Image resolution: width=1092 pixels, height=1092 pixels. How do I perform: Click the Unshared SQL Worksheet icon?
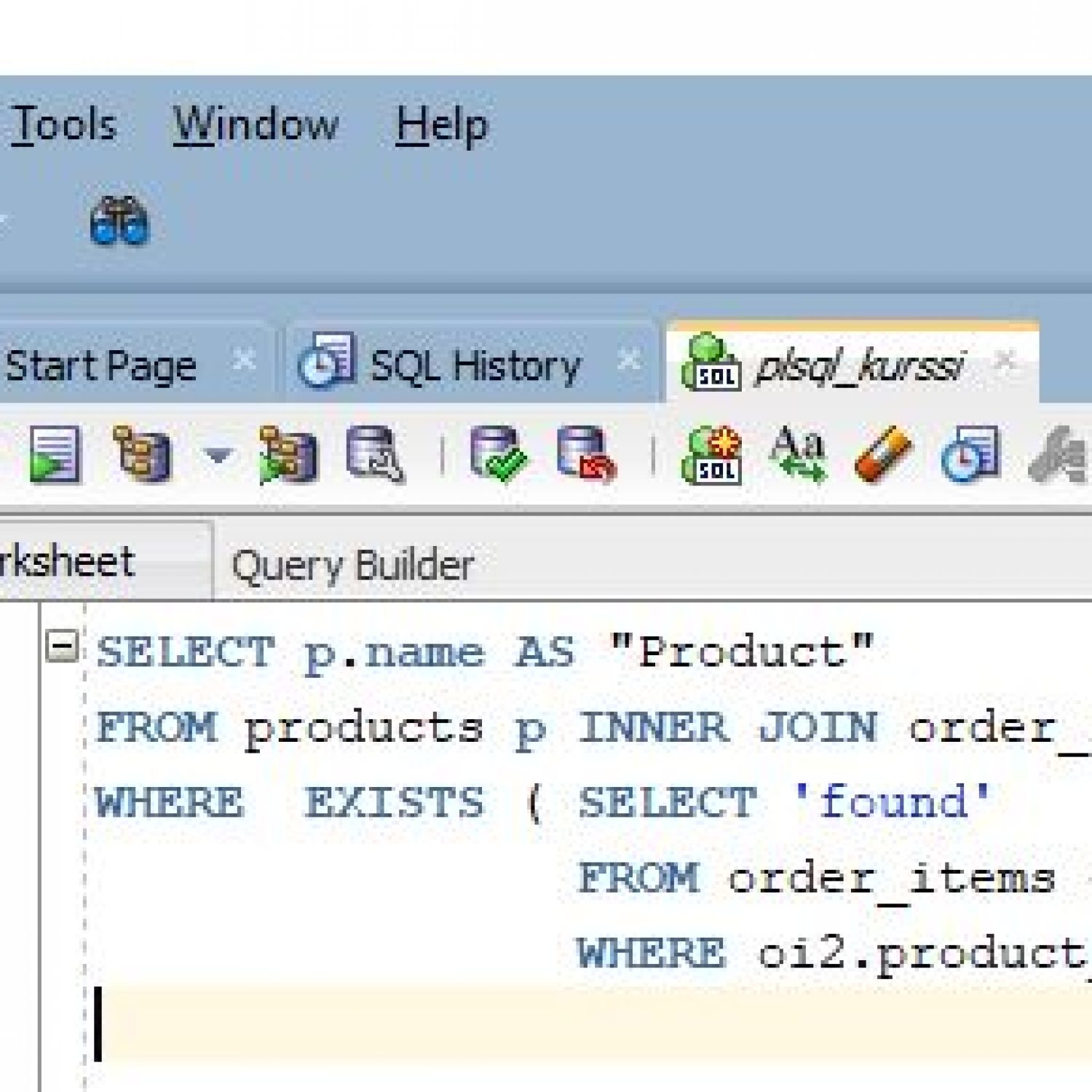click(711, 456)
